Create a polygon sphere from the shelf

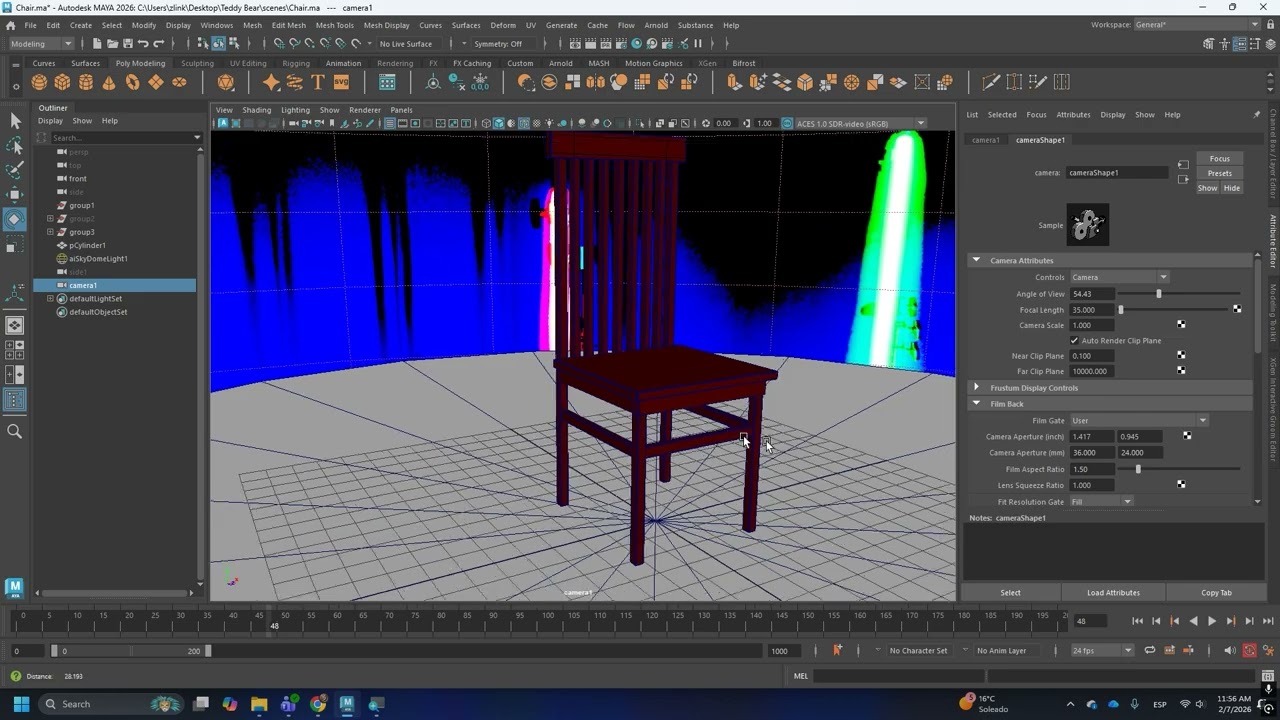click(39, 82)
